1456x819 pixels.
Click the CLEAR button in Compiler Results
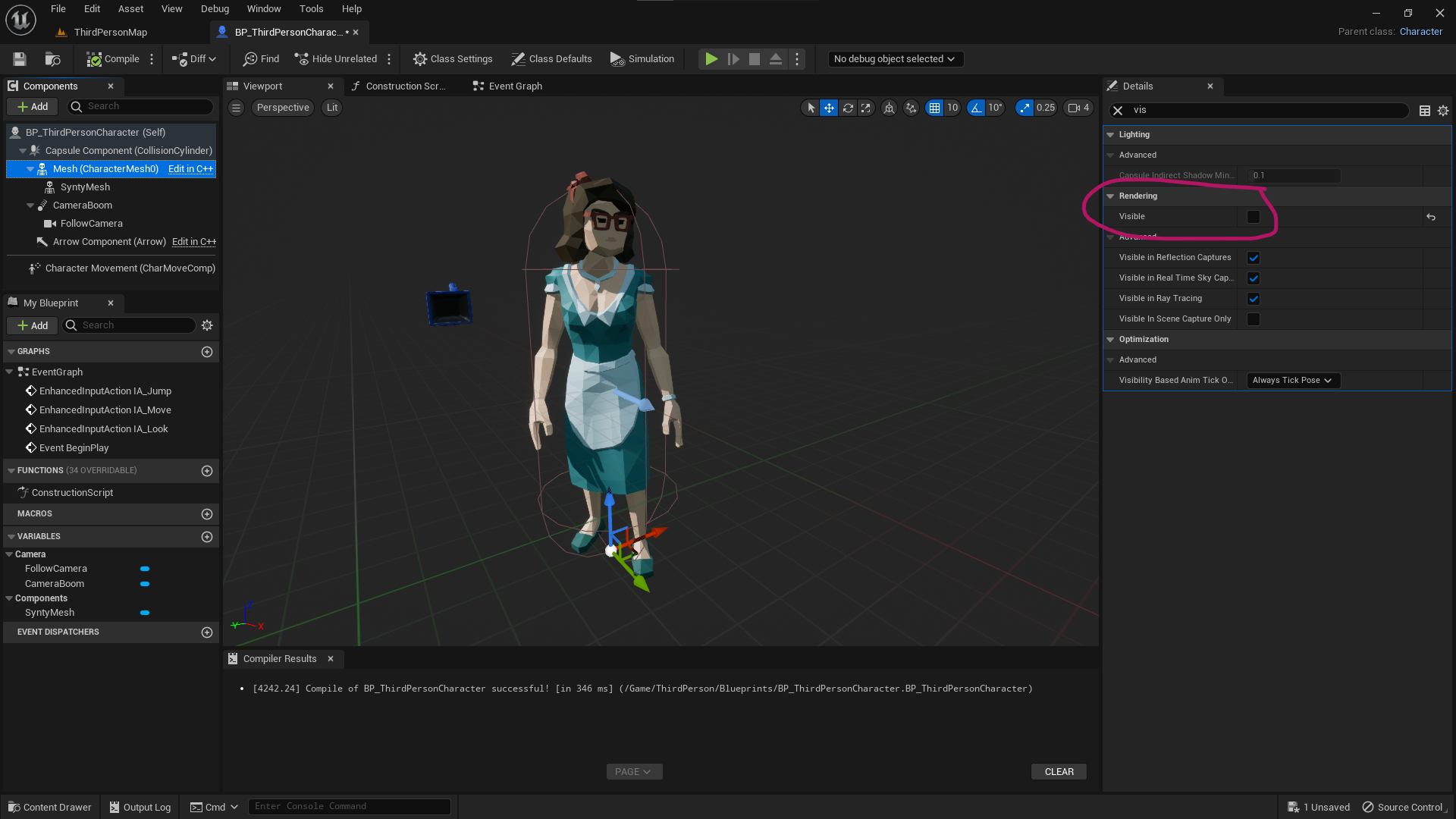point(1059,772)
